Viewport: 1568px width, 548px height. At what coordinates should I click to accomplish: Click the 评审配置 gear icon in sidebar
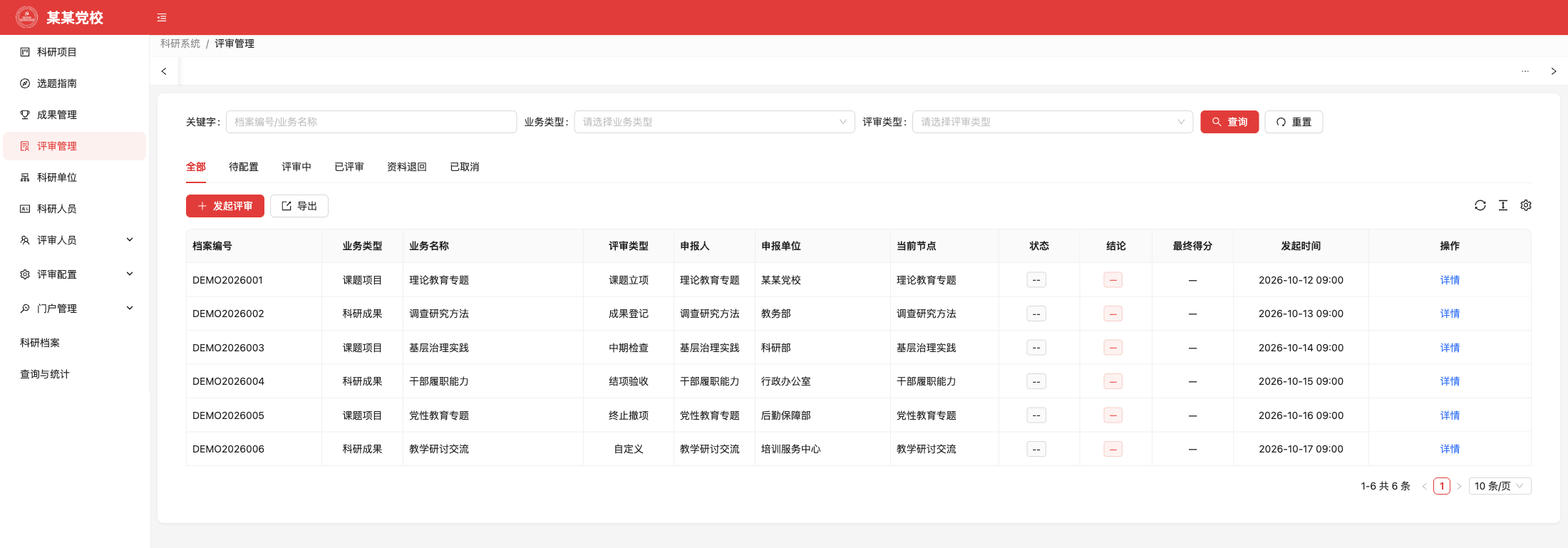pos(25,274)
